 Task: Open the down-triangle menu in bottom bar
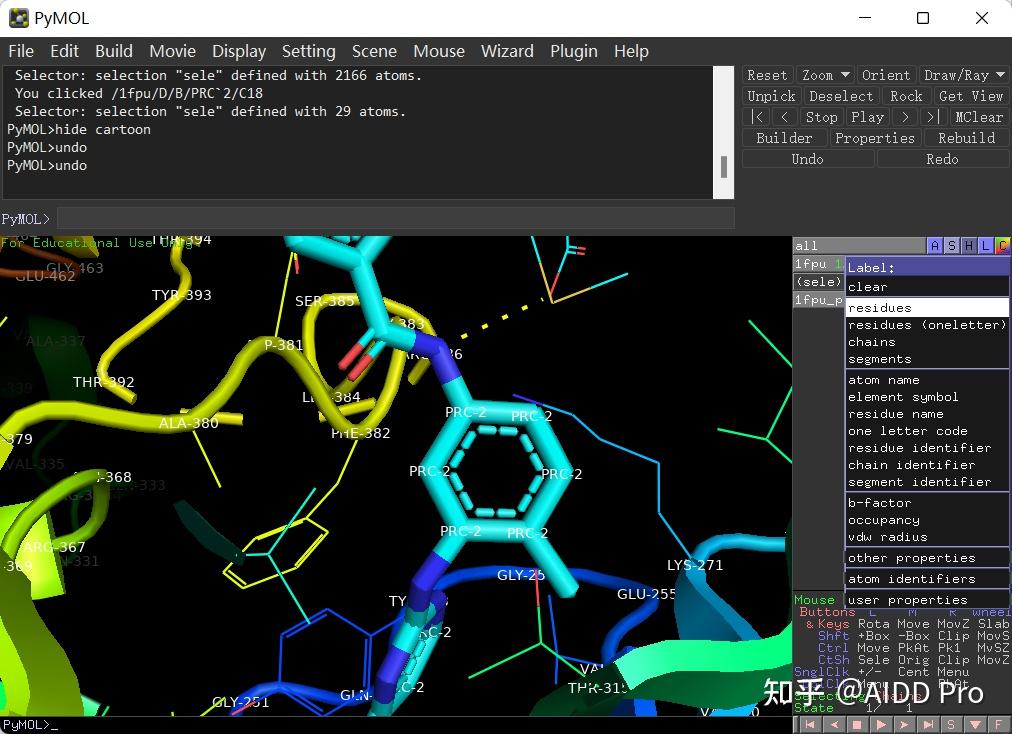pyautogui.click(x=975, y=725)
